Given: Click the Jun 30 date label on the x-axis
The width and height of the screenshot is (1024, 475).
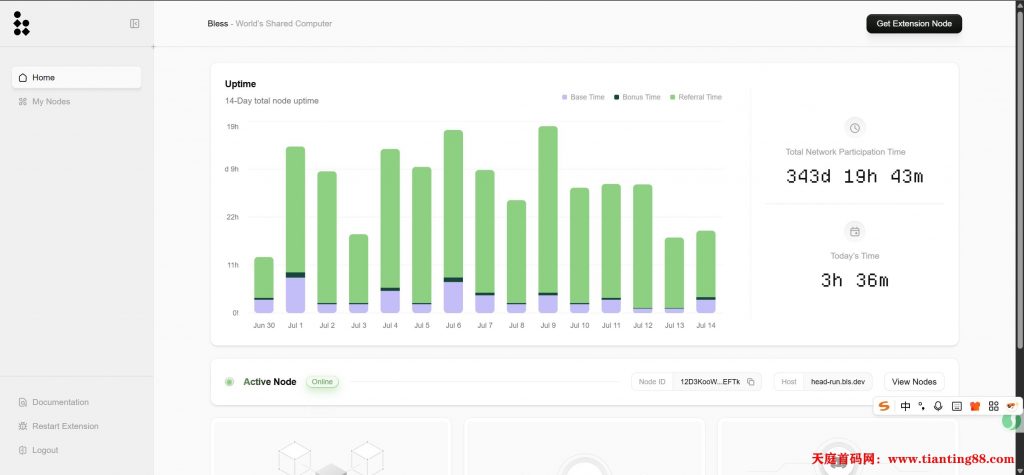Looking at the screenshot, I should pyautogui.click(x=264, y=325).
